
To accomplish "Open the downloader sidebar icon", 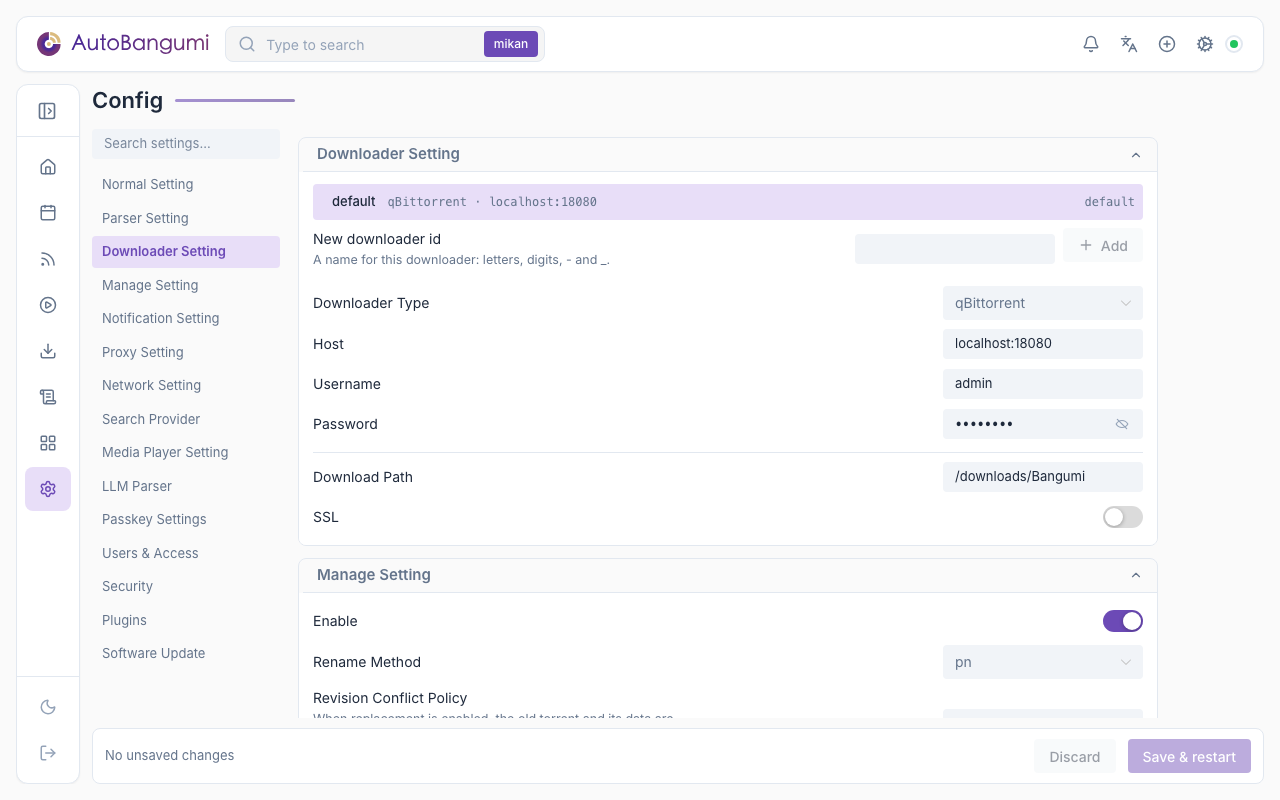I will click(x=48, y=351).
